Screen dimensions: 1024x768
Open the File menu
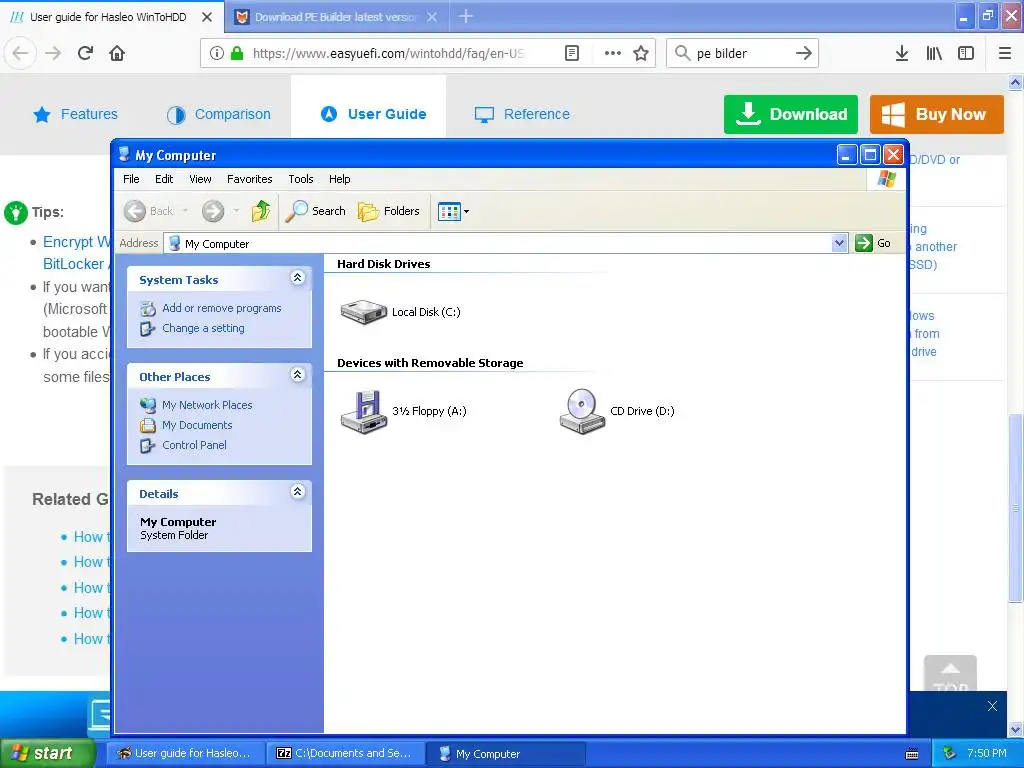point(131,179)
